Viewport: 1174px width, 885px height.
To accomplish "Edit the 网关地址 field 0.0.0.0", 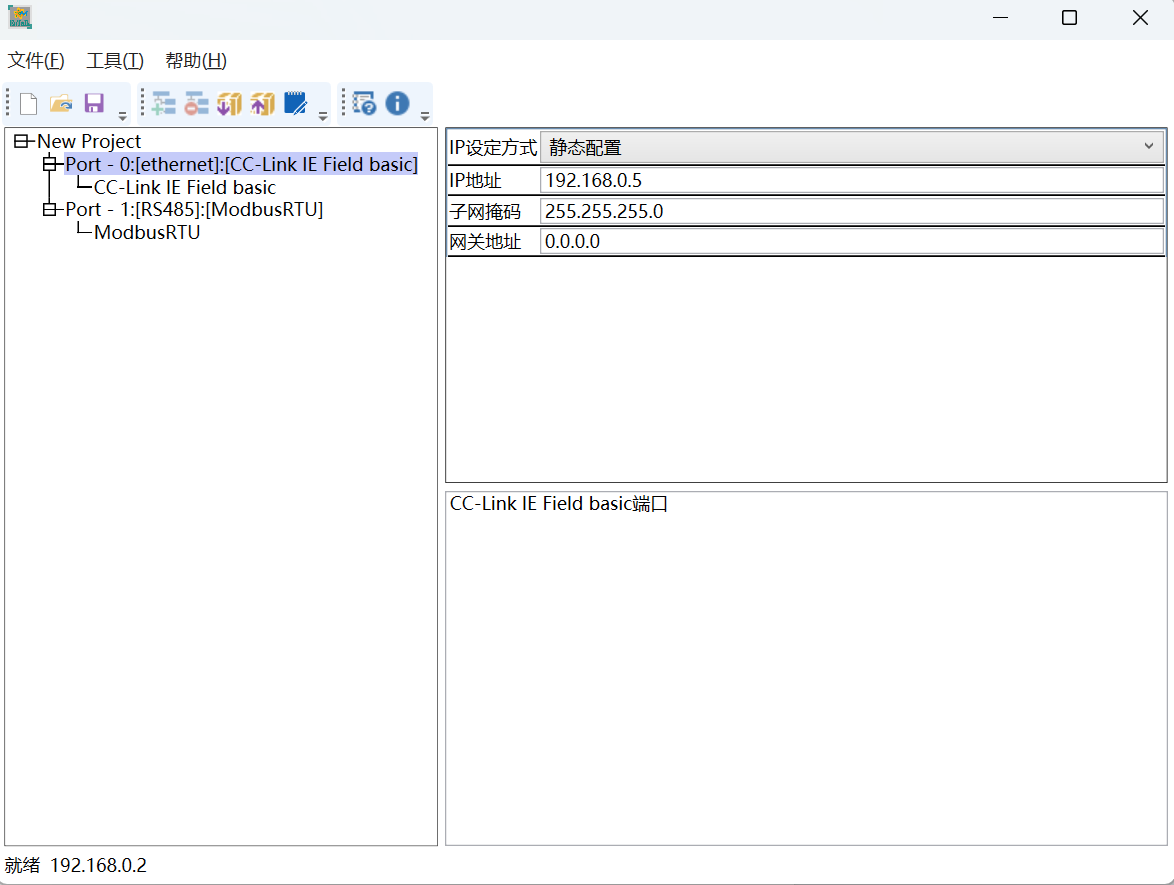I will tap(852, 241).
